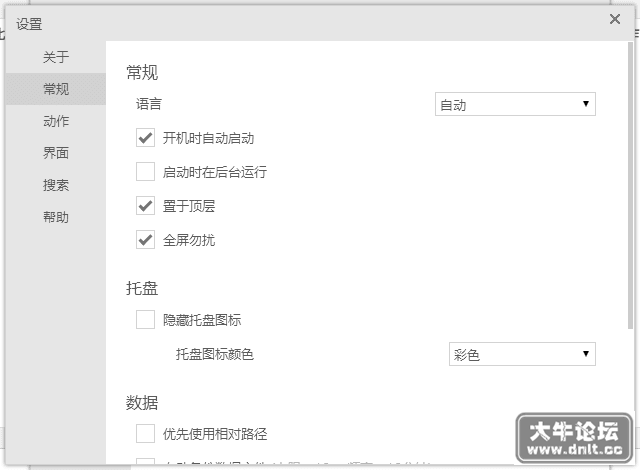The width and height of the screenshot is (640, 470).
Task: Click the 托盘 section heading
Action: [x=142, y=288]
